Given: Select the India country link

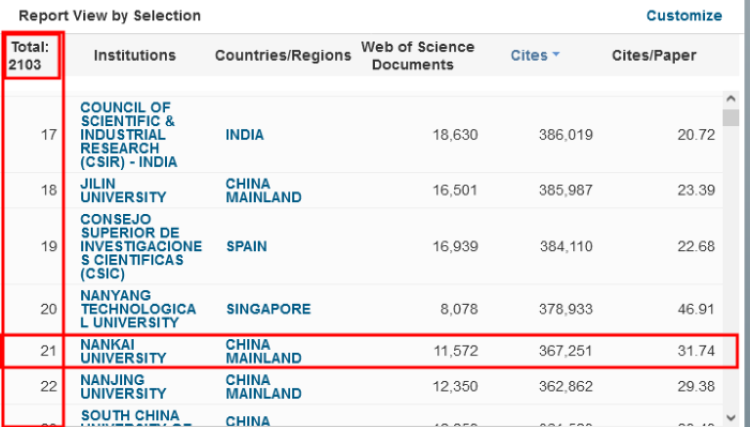Looking at the screenshot, I should [x=244, y=134].
